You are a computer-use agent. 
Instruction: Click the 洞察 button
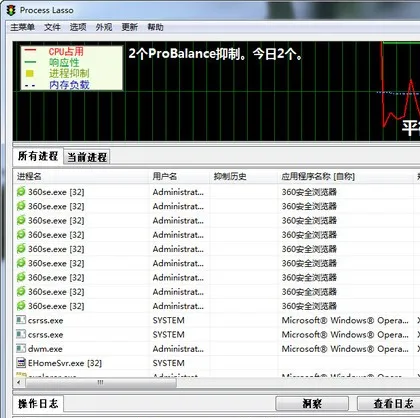pos(312,404)
